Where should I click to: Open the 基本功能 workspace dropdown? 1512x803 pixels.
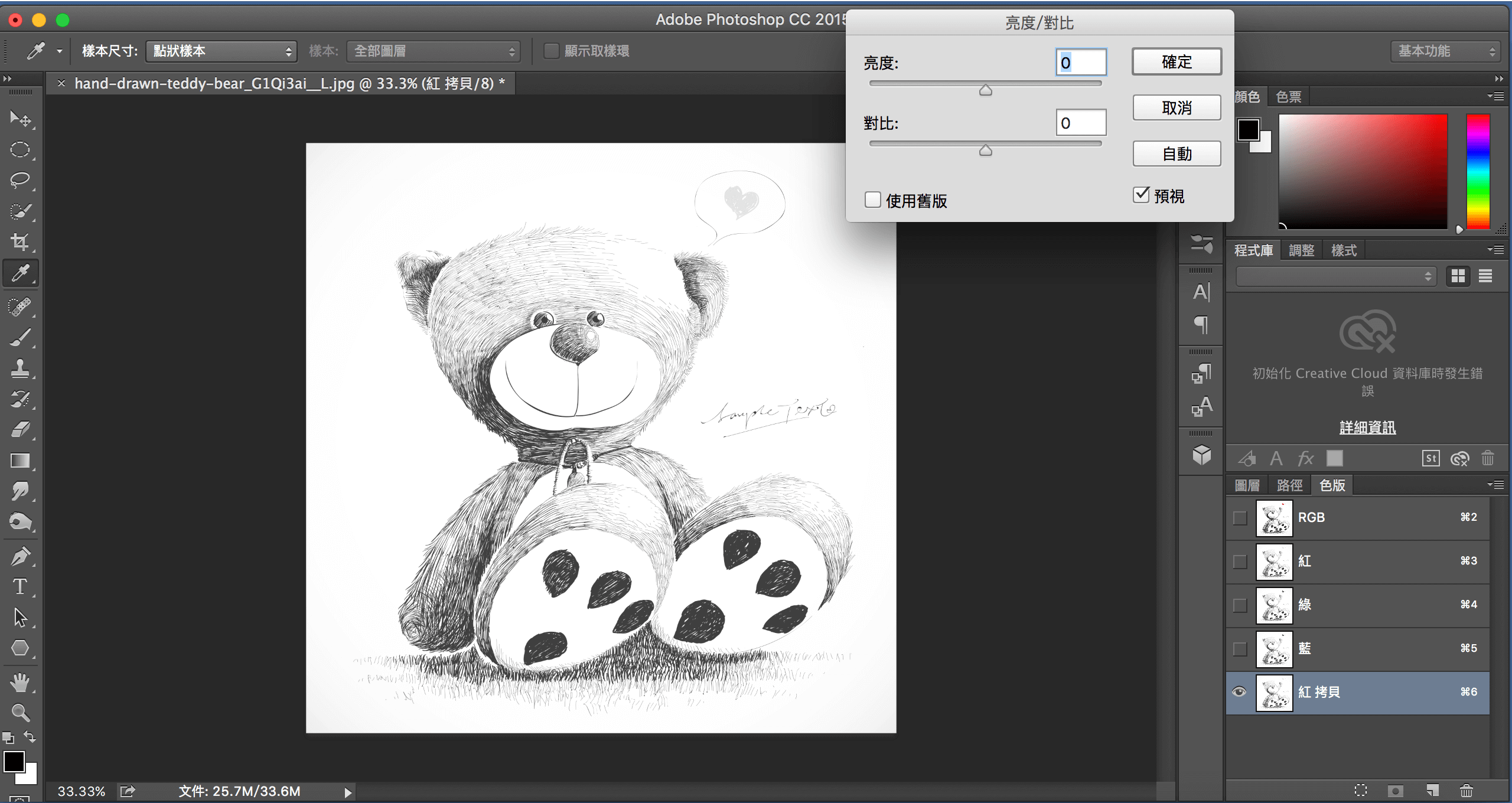tap(1445, 51)
